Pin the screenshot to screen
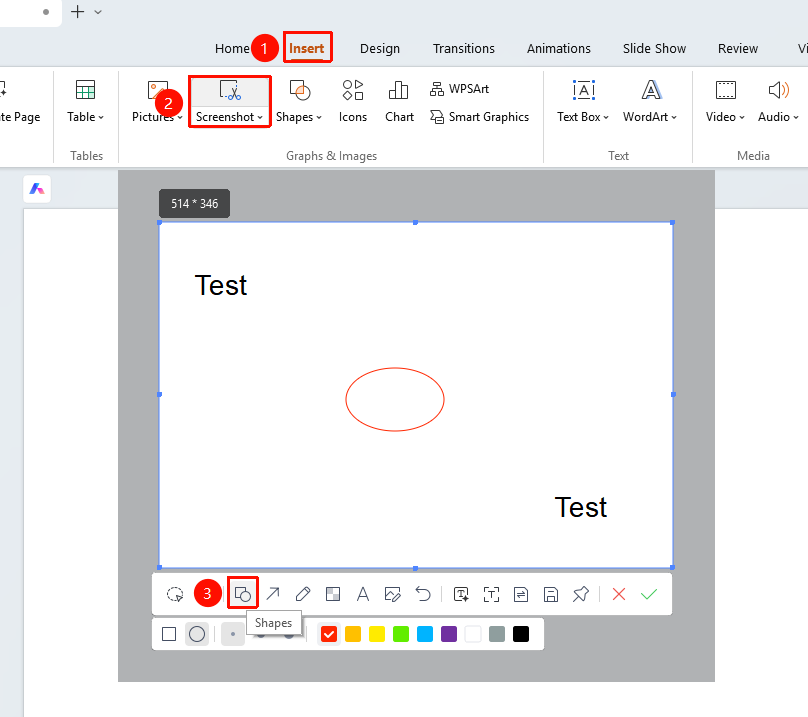Screen dimensions: 808x717 (581, 594)
